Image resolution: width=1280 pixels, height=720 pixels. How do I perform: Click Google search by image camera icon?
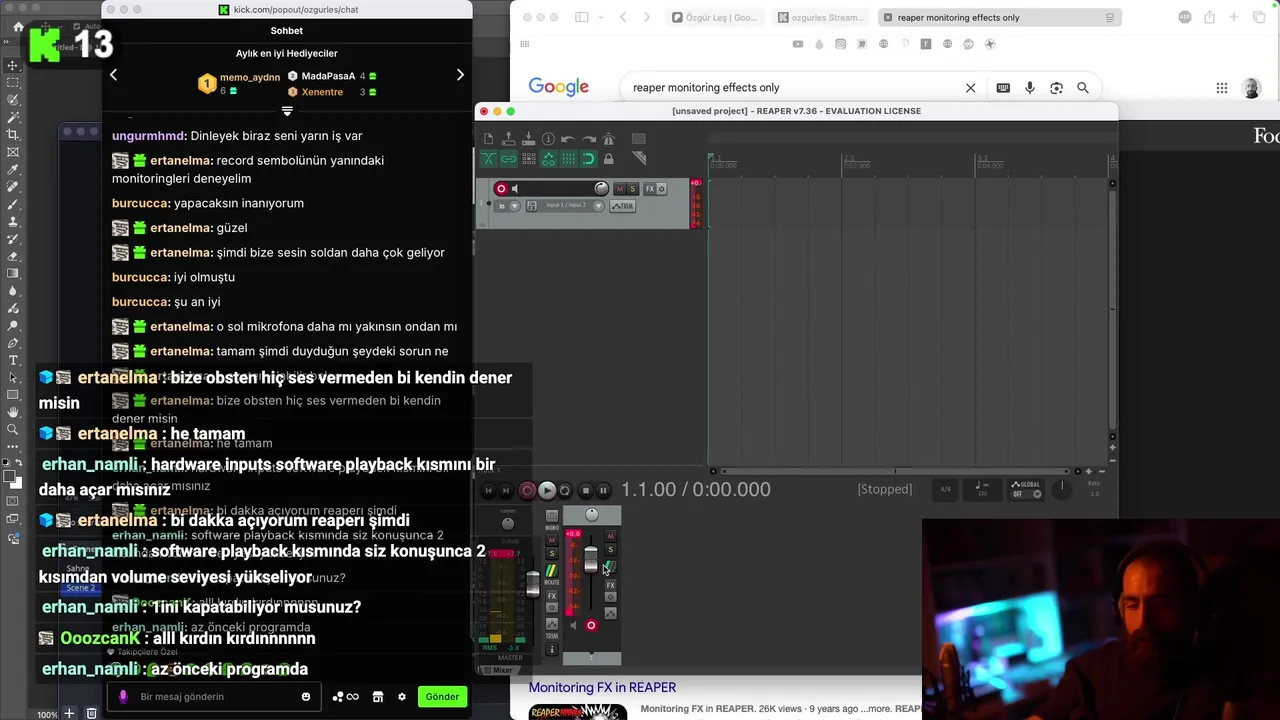(1056, 88)
